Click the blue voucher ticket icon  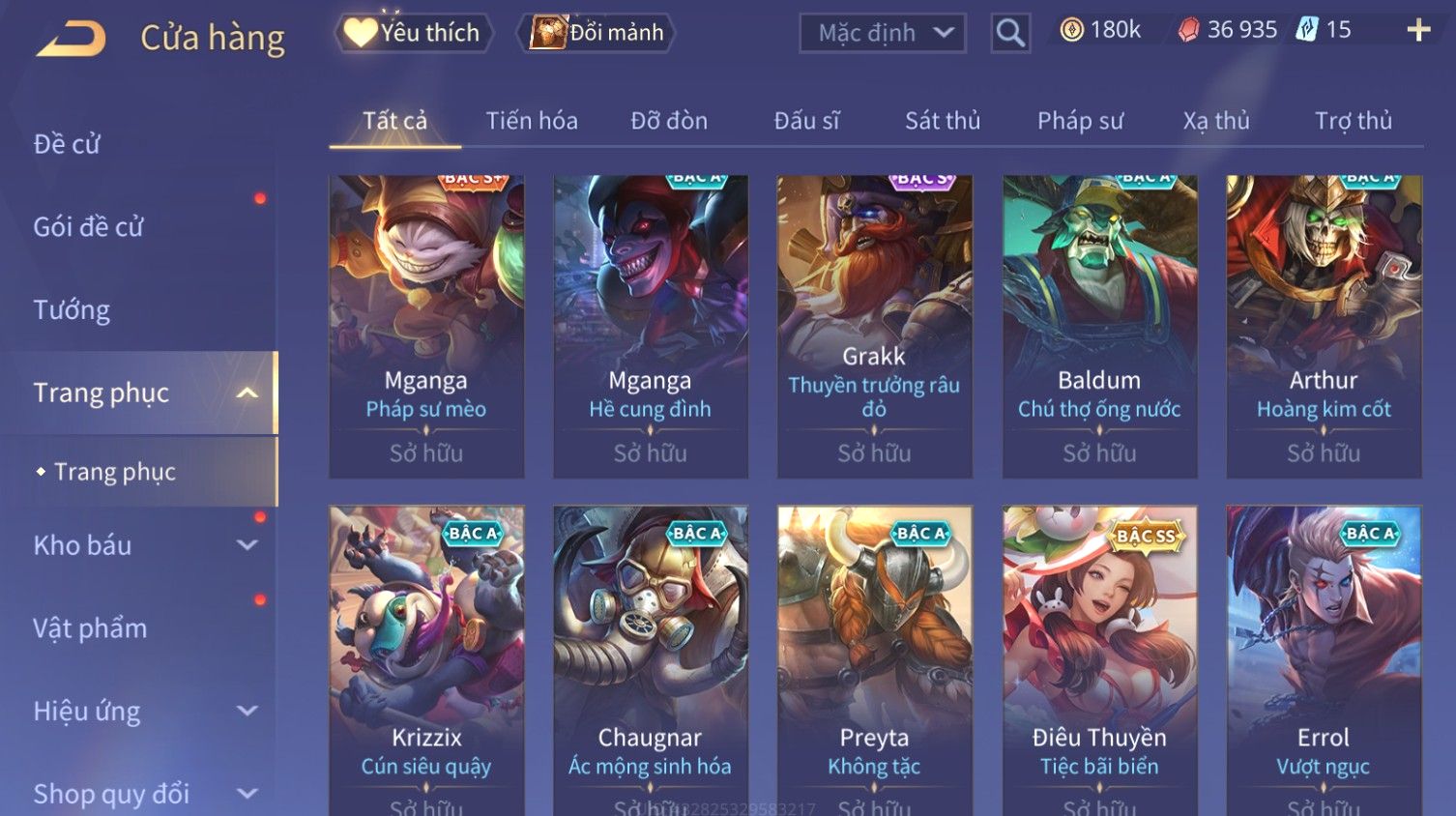(x=1307, y=30)
